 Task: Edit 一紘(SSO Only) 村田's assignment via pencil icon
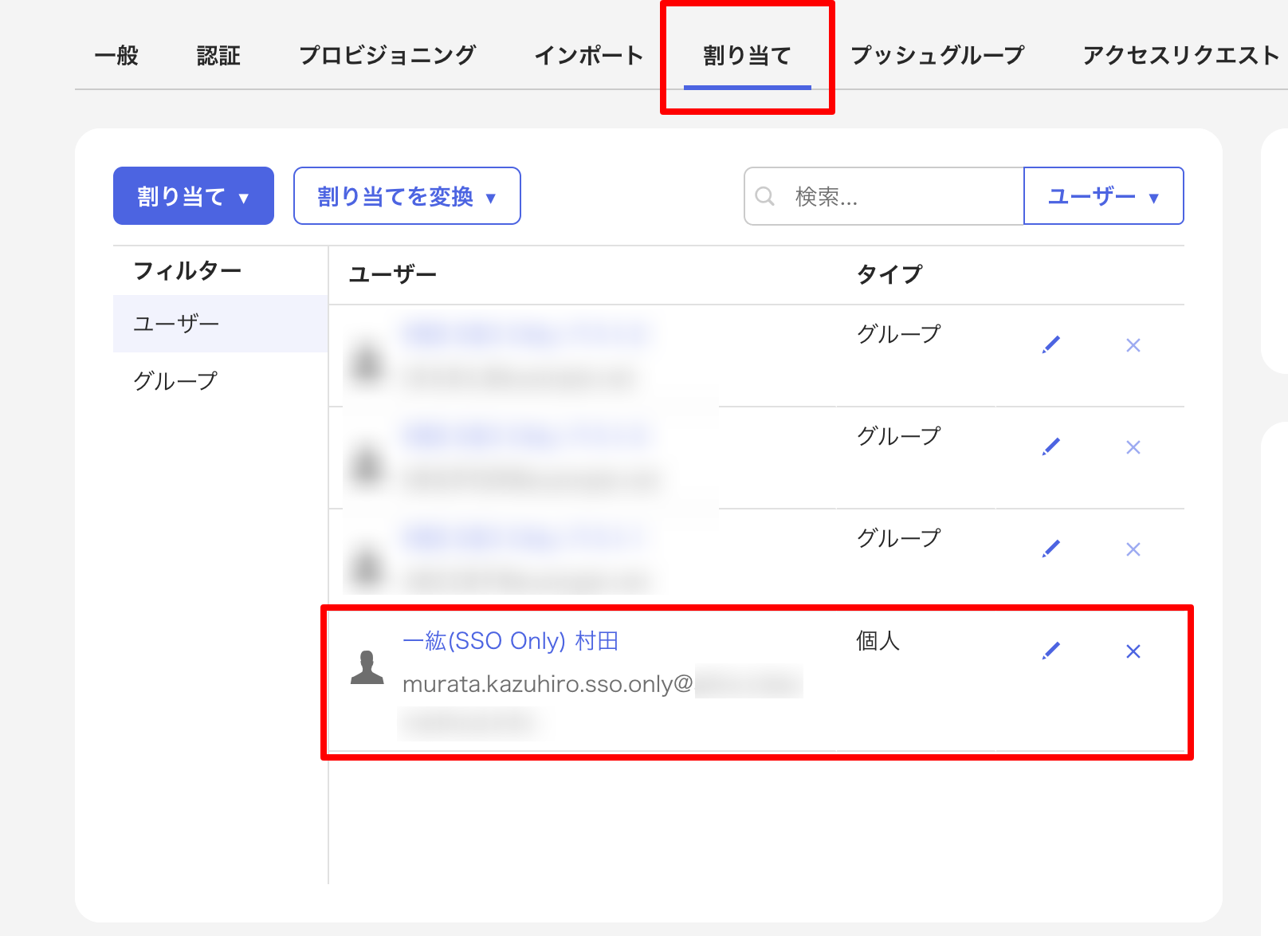pos(1052,650)
